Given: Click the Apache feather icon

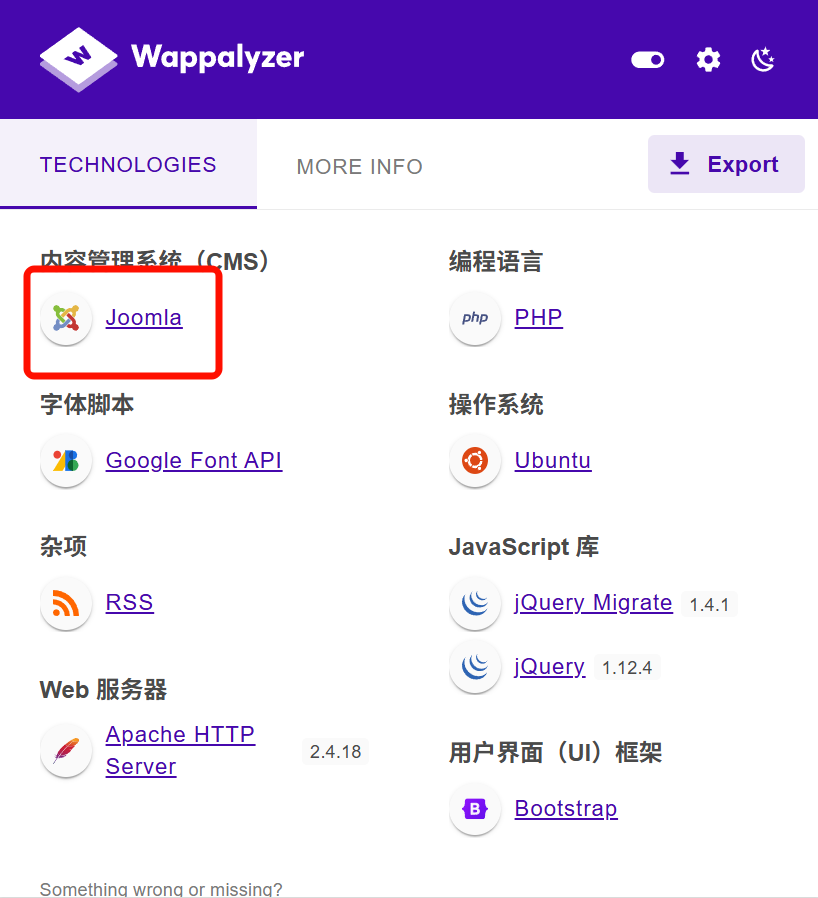Looking at the screenshot, I should tap(66, 750).
